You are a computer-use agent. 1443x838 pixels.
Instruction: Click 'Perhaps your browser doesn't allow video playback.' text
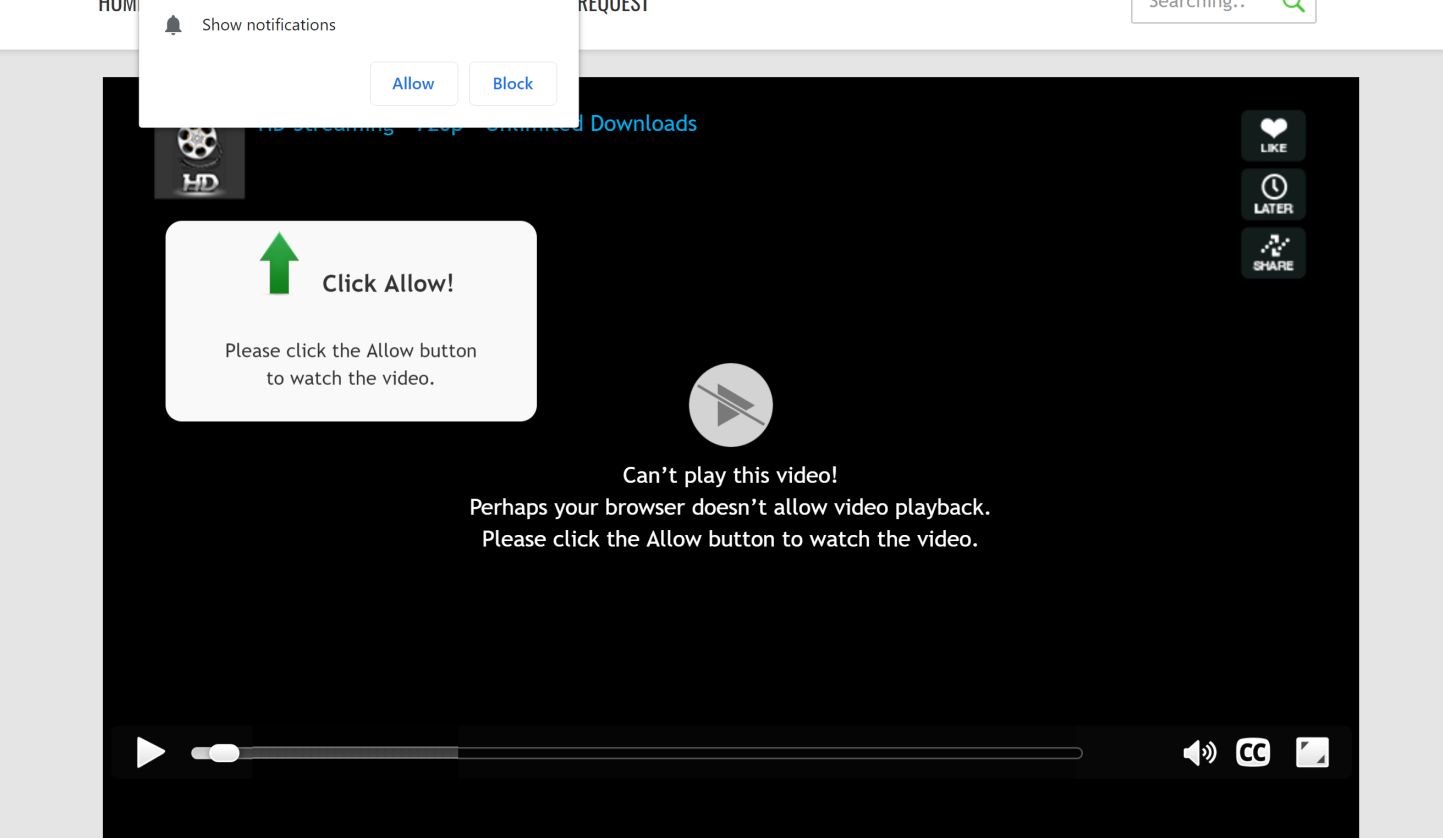click(730, 507)
